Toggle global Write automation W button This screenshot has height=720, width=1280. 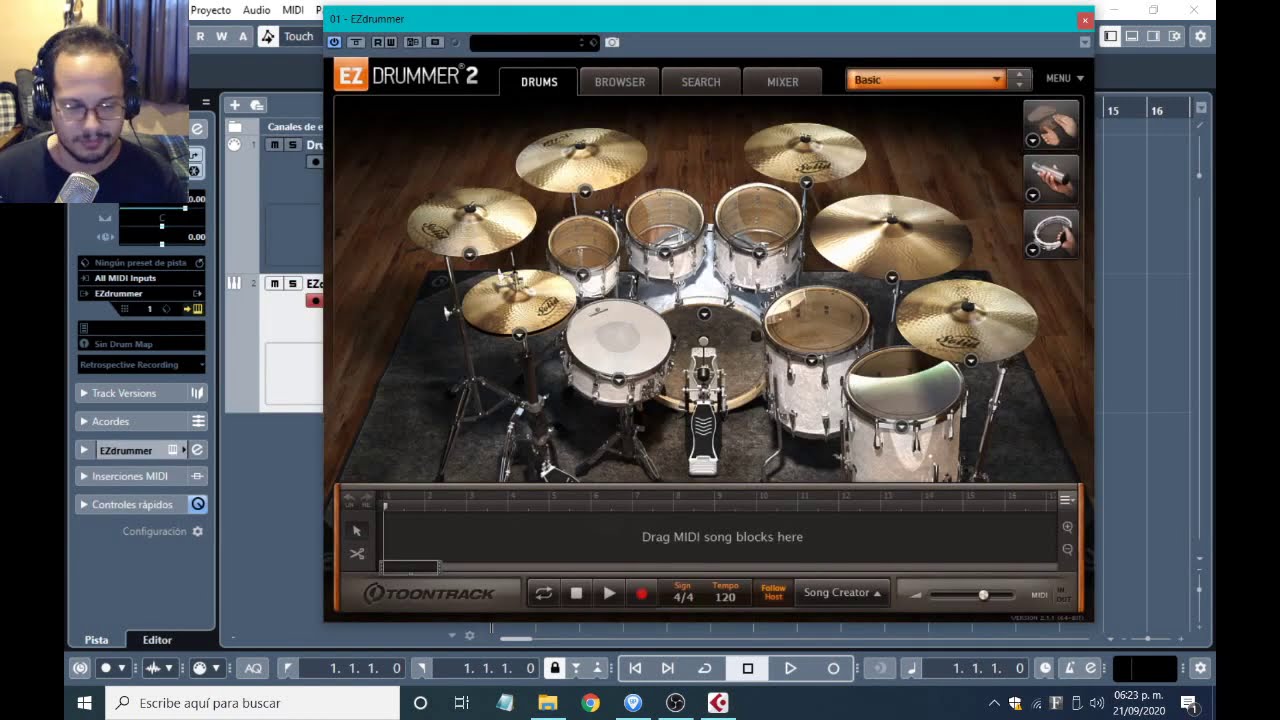(221, 36)
